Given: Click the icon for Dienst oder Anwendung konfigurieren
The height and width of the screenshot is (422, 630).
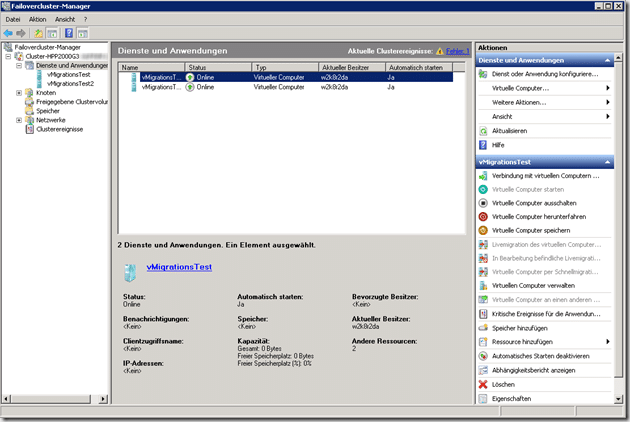Looking at the screenshot, I should (483, 74).
